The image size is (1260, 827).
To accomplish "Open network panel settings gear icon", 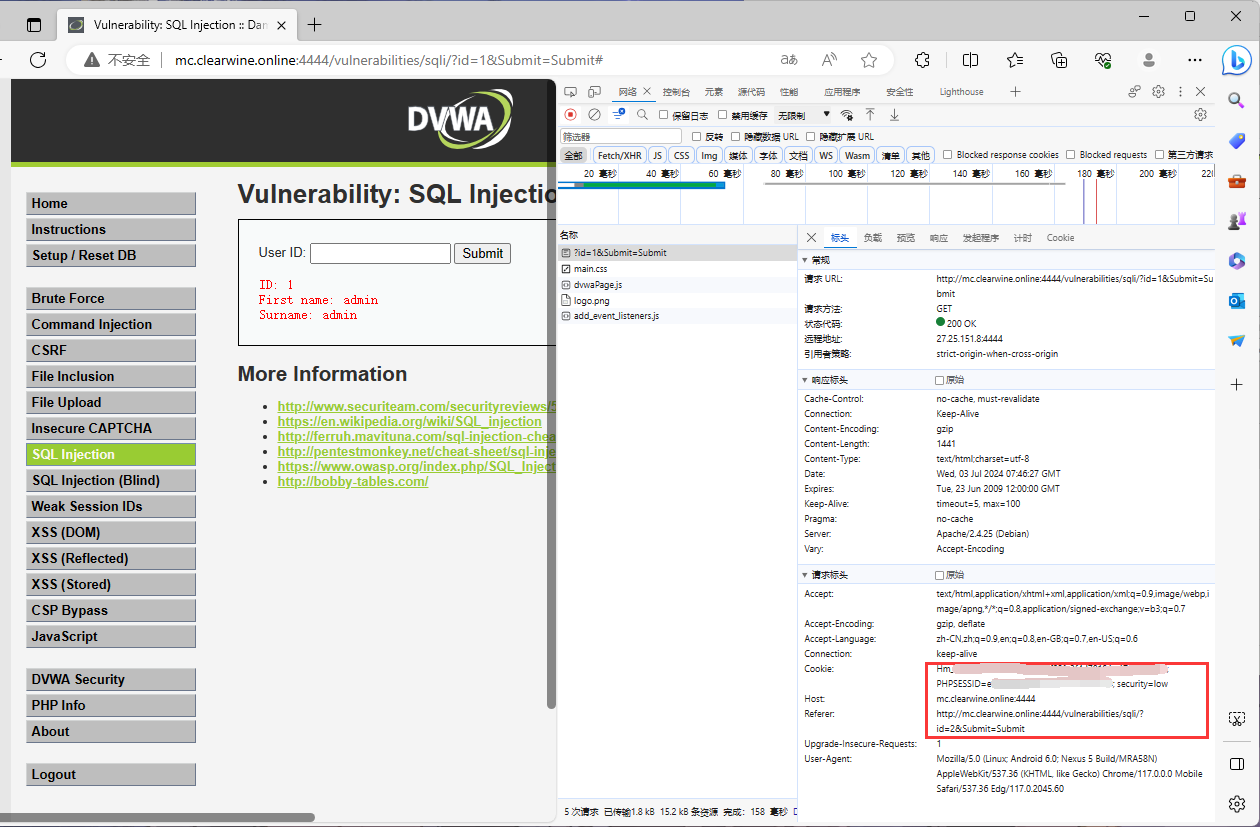I will click(x=1201, y=115).
